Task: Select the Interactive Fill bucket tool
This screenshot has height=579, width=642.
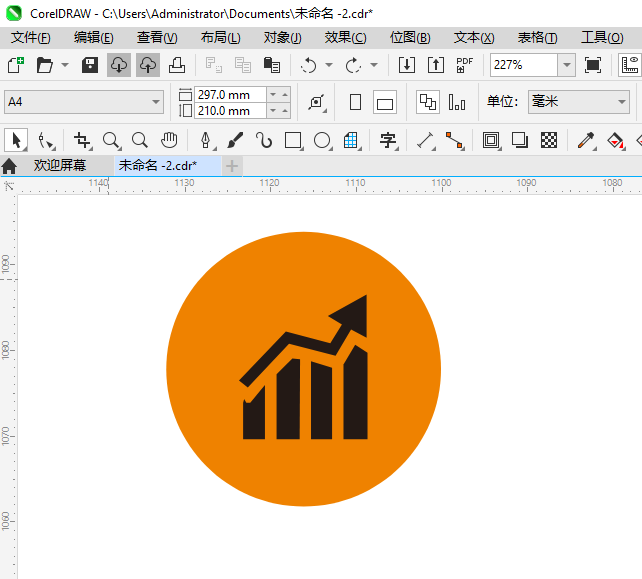Action: click(x=615, y=140)
